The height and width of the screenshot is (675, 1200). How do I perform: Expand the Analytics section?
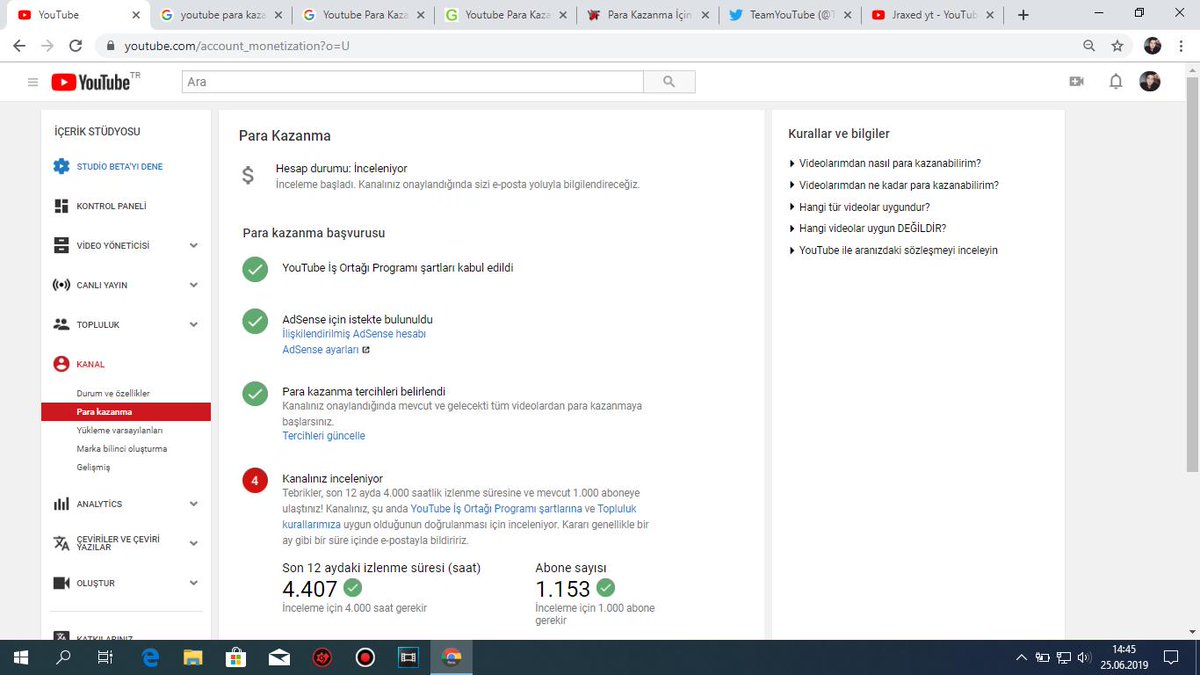(x=194, y=504)
